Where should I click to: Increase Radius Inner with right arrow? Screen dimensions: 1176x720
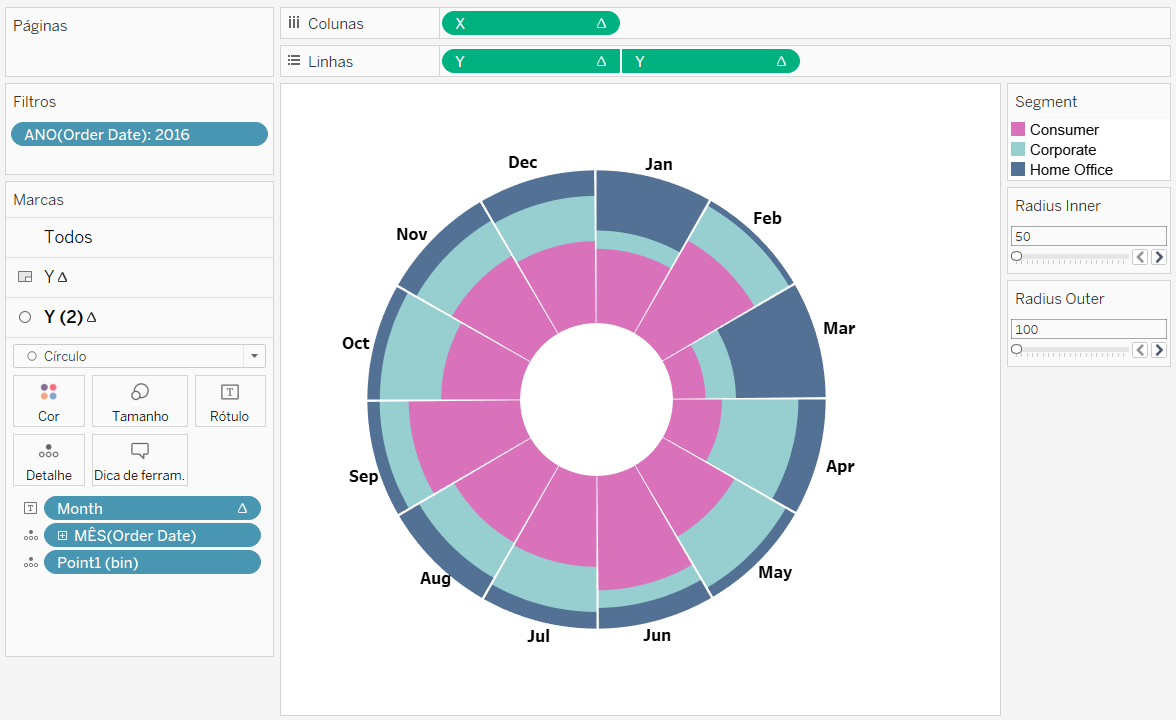tap(1159, 257)
